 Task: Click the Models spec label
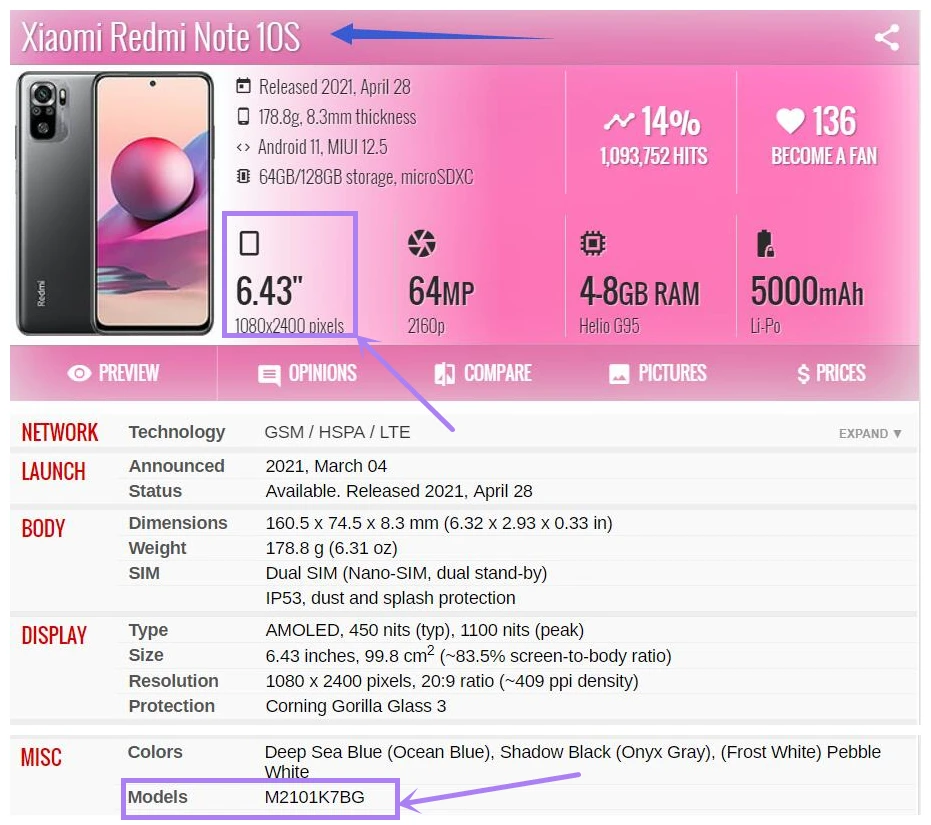[157, 797]
